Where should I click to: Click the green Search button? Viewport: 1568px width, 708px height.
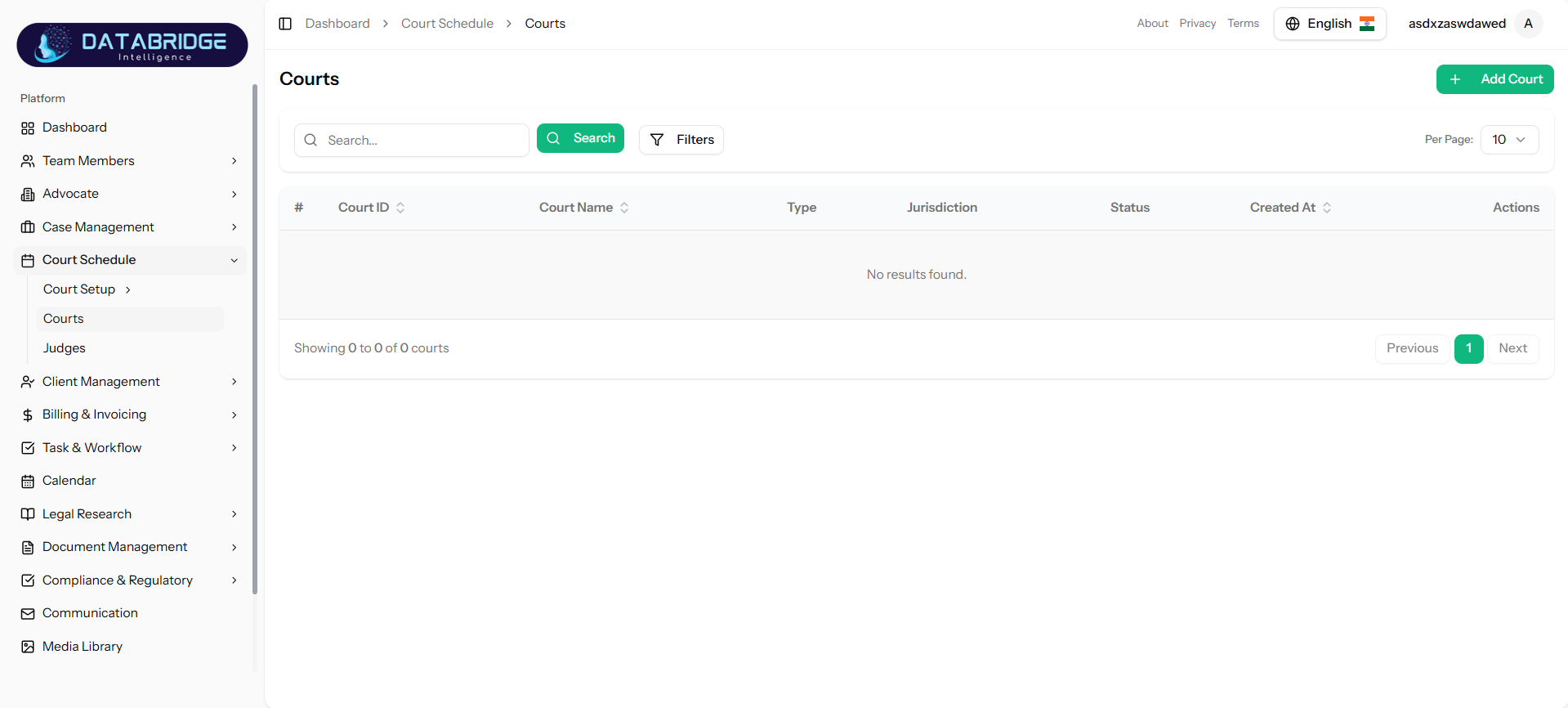[x=580, y=138]
